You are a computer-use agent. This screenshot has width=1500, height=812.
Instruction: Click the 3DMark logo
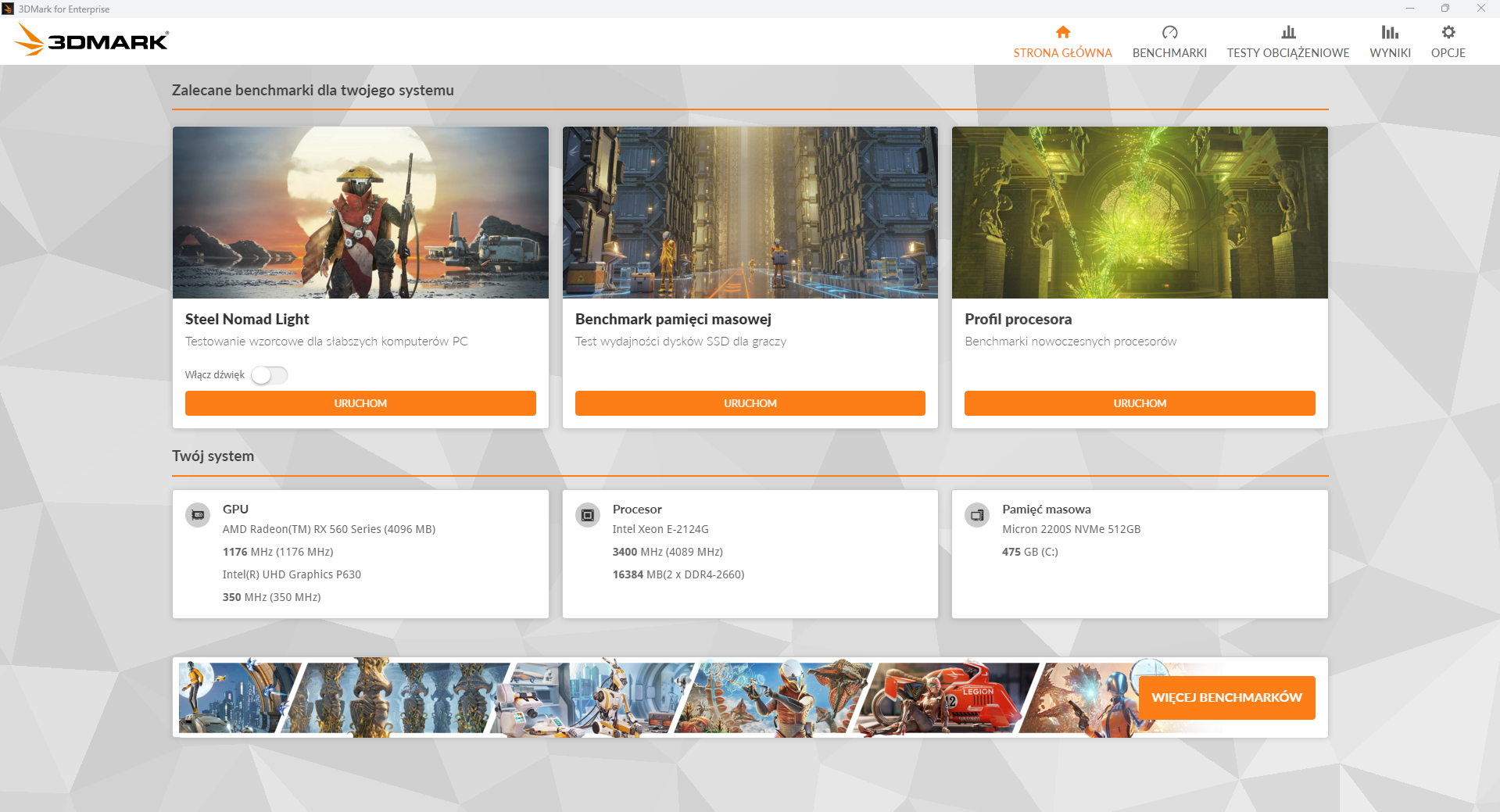point(91,40)
